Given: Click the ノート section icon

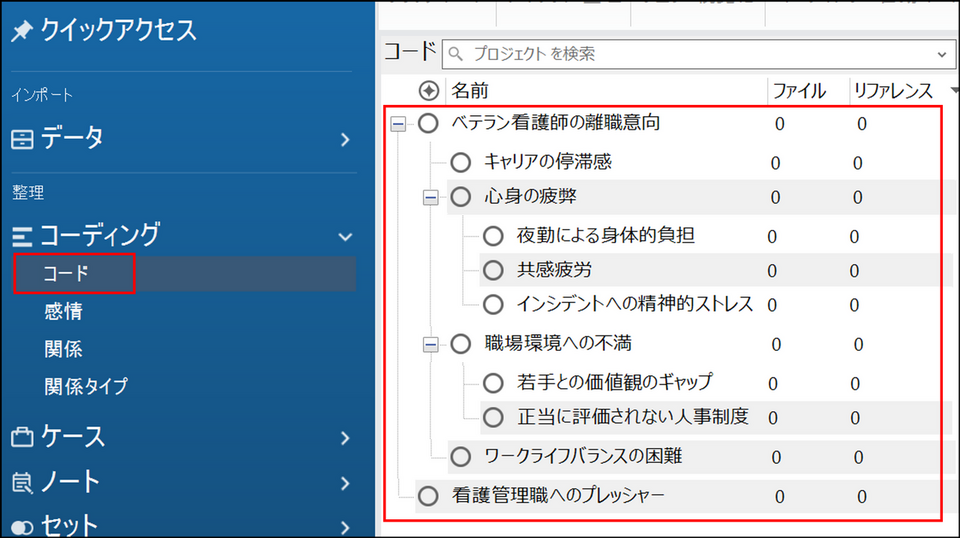Looking at the screenshot, I should point(22,483).
